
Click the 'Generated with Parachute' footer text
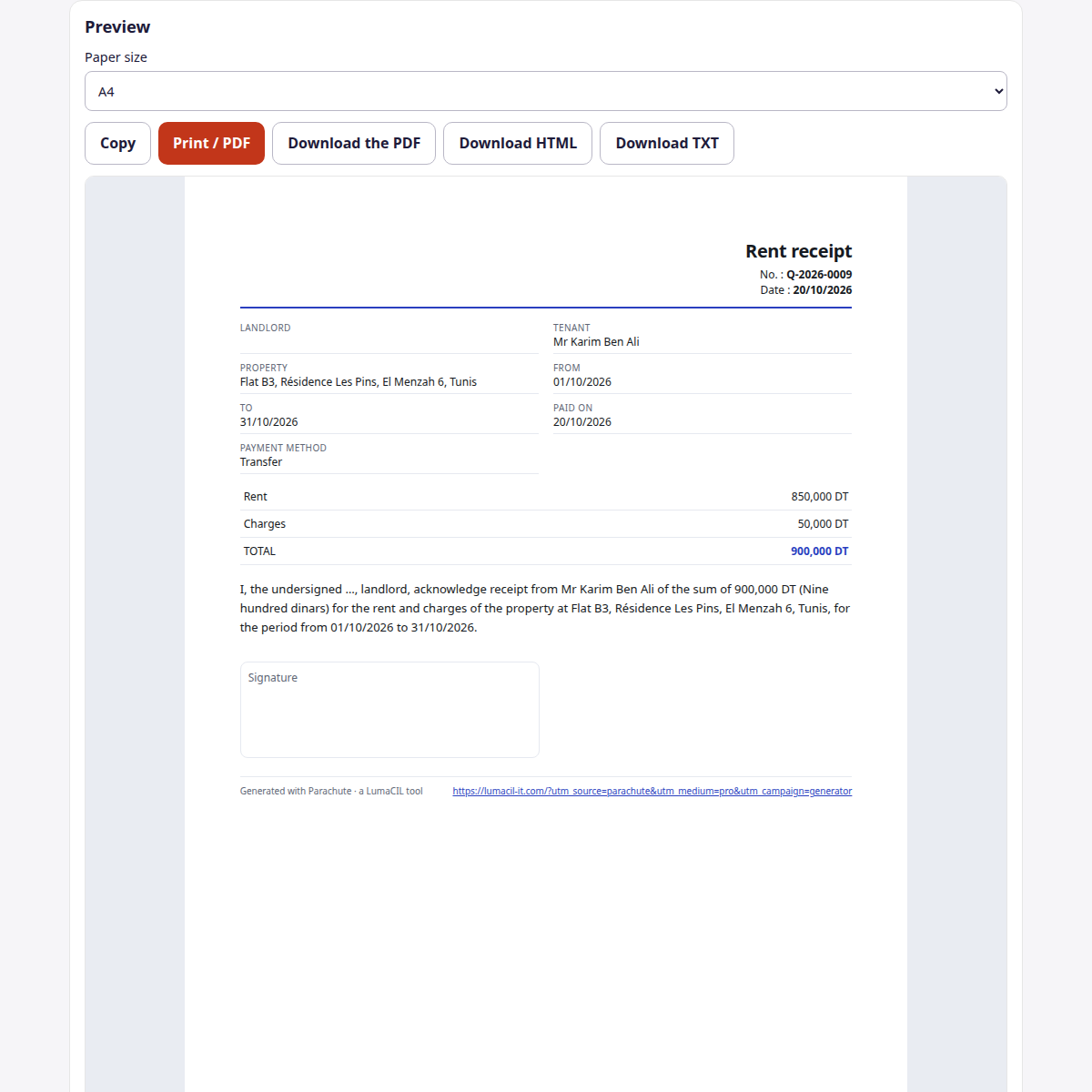(331, 792)
